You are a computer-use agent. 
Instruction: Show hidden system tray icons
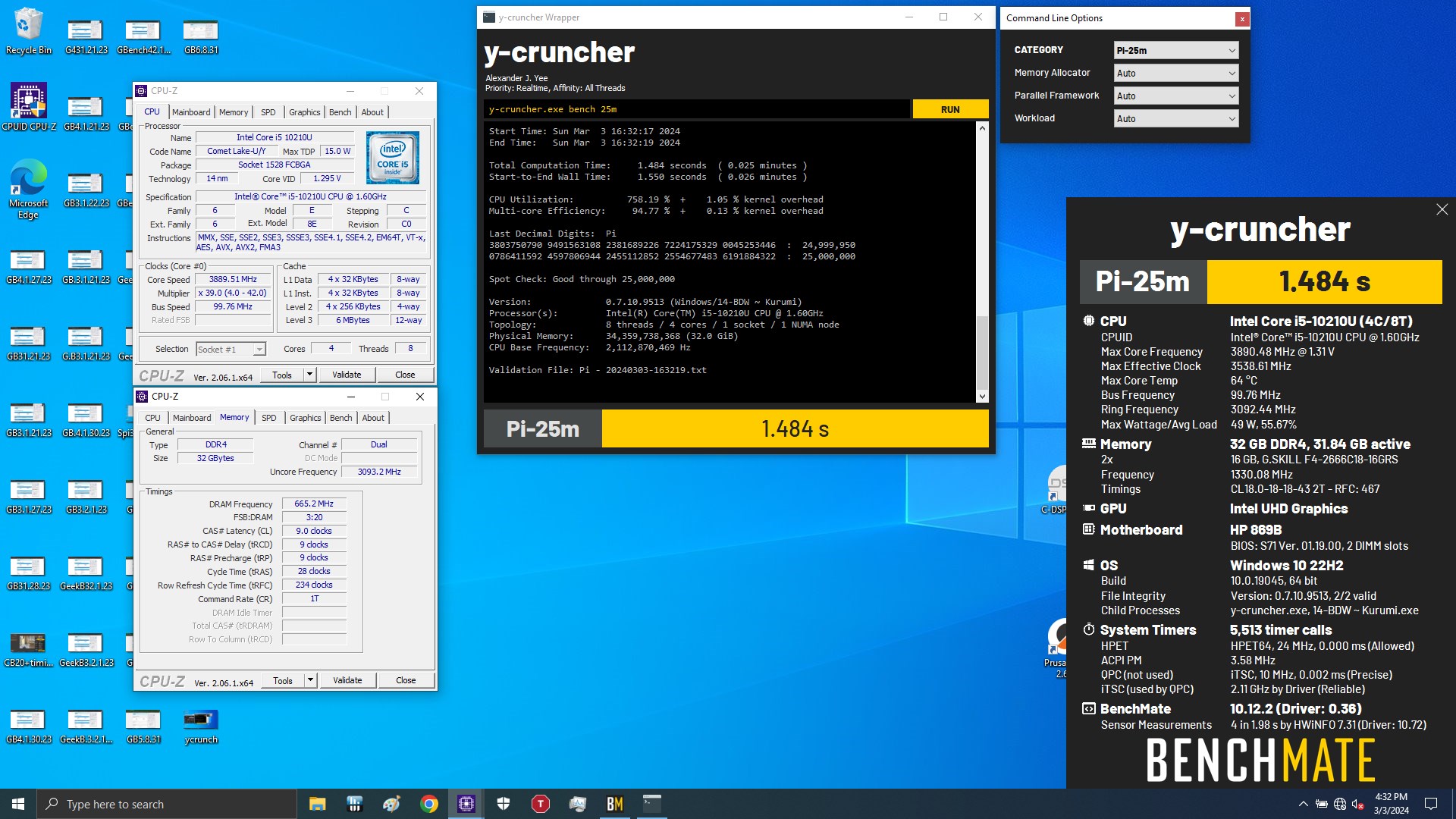pyautogui.click(x=1303, y=804)
